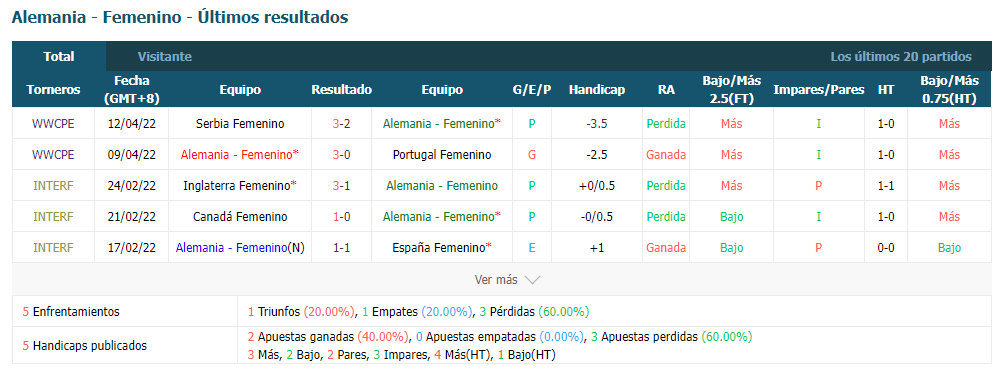Open WWCPE tournament on 12/04/22 row

[53, 124]
